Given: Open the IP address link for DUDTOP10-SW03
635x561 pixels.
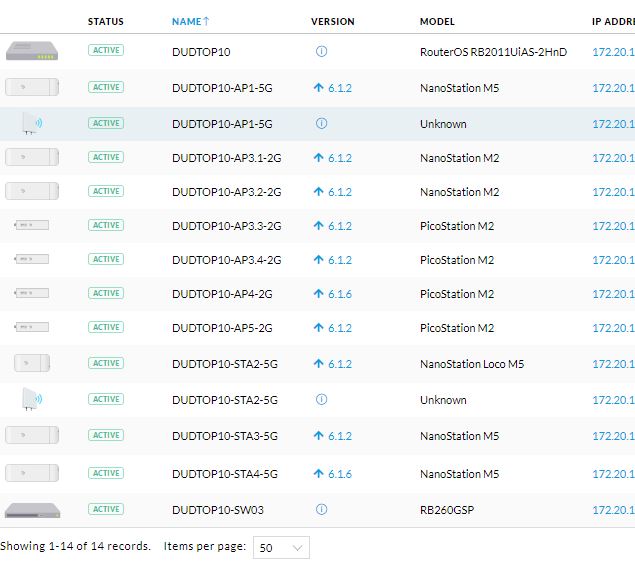Looking at the screenshot, I should [613, 510].
